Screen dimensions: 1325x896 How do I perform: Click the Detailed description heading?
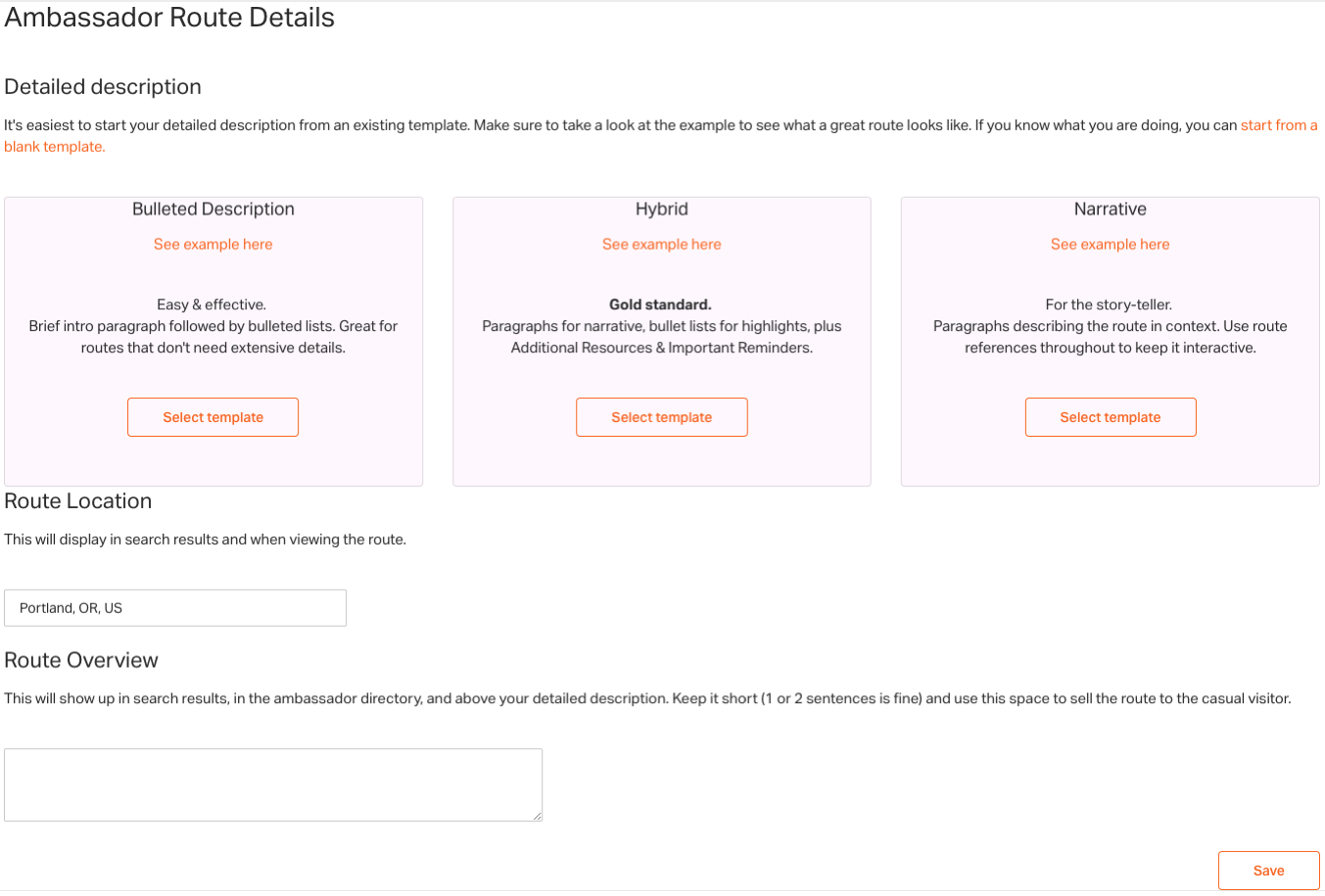click(103, 86)
